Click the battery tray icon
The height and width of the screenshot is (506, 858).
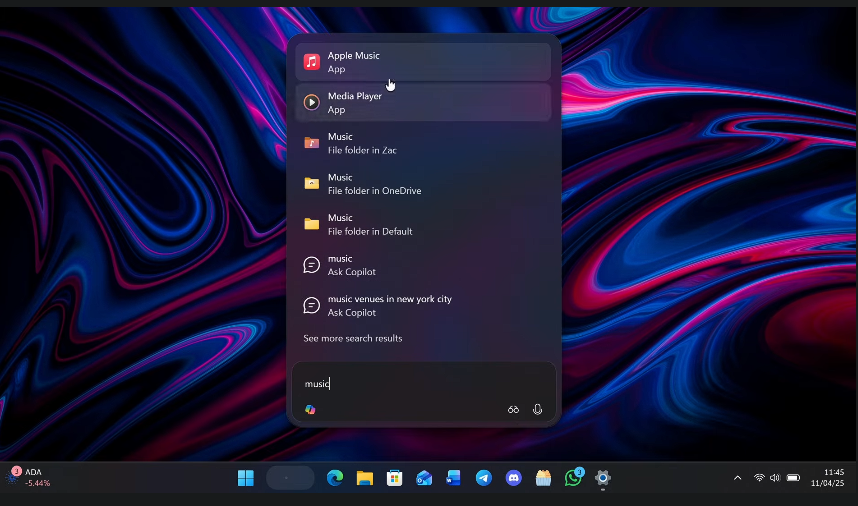point(793,478)
